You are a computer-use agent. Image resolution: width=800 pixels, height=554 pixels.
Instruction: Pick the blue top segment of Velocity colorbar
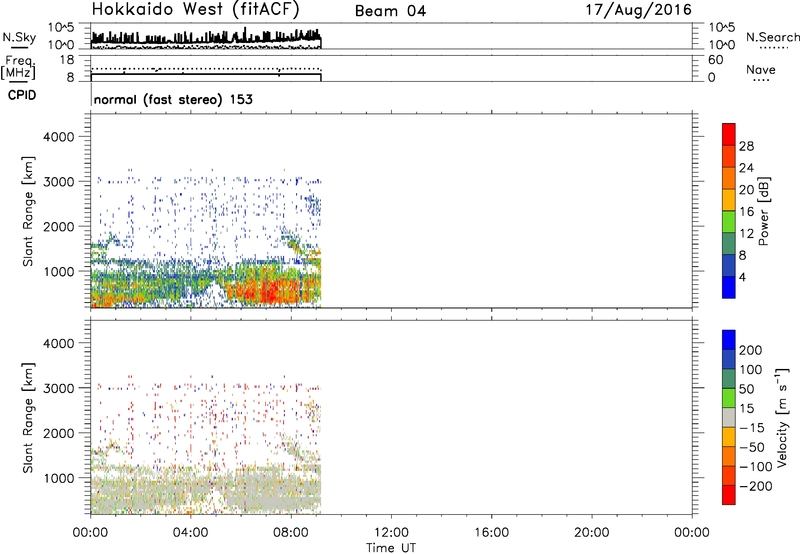(729, 340)
